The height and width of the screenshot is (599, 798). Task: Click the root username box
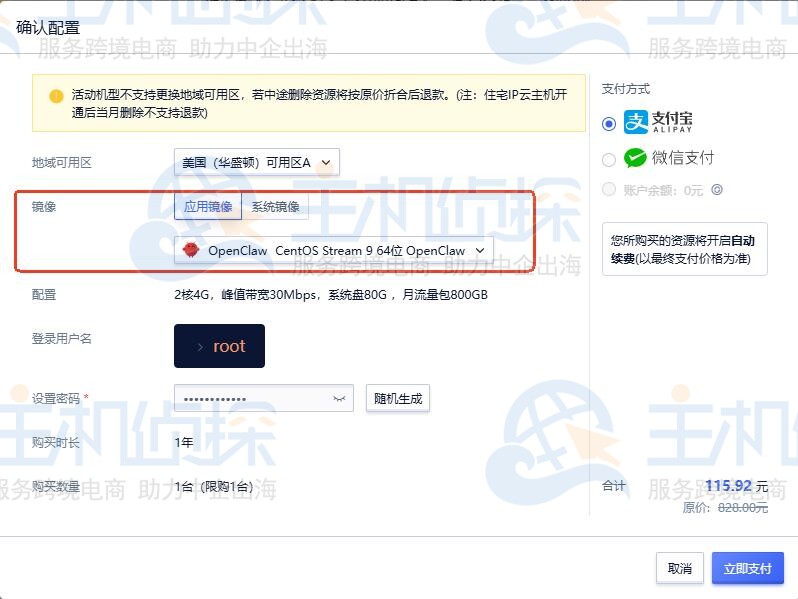219,346
